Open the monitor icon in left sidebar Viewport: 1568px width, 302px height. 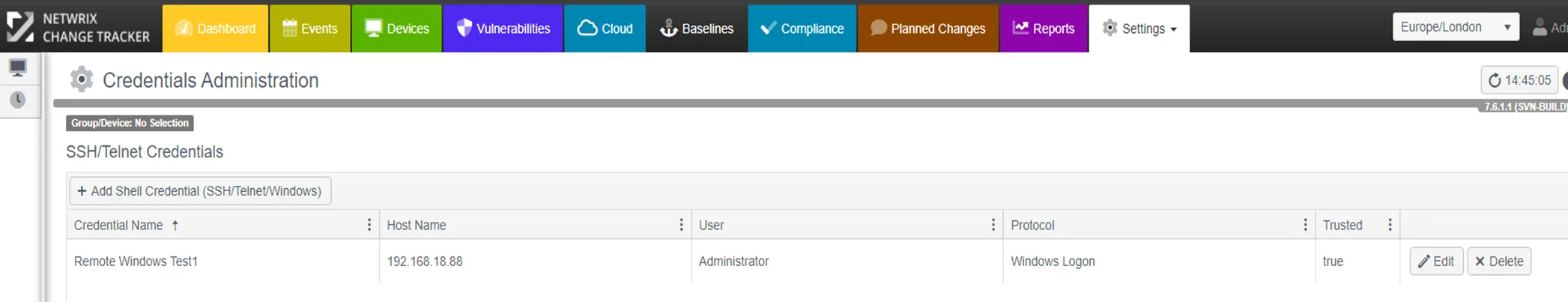click(17, 68)
